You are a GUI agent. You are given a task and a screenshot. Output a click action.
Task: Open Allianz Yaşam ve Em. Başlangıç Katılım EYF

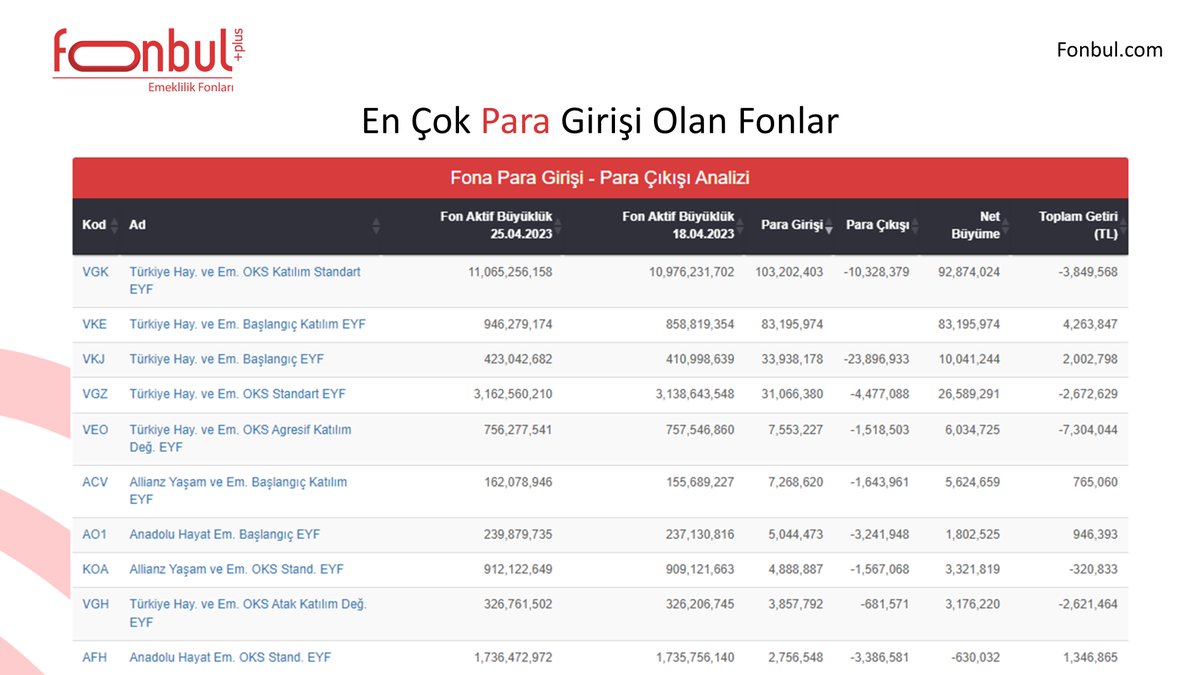239,491
